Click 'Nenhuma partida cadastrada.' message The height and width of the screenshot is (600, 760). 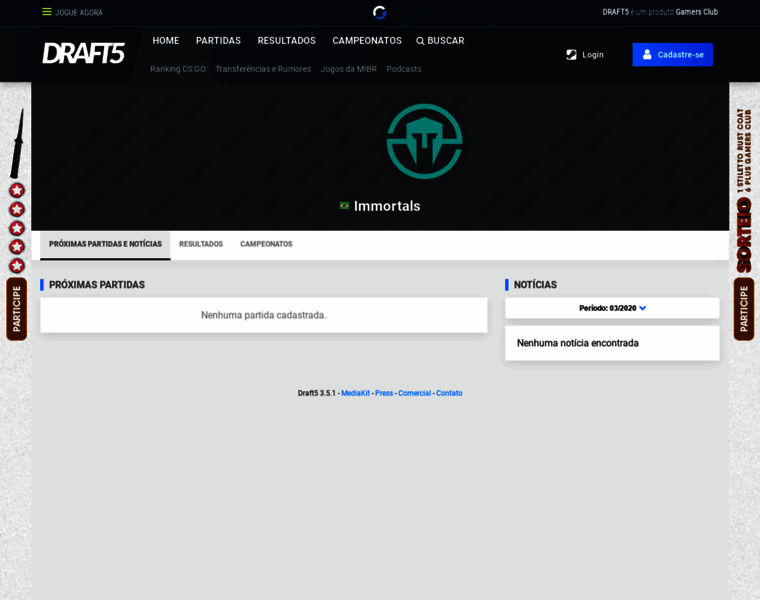coord(264,315)
